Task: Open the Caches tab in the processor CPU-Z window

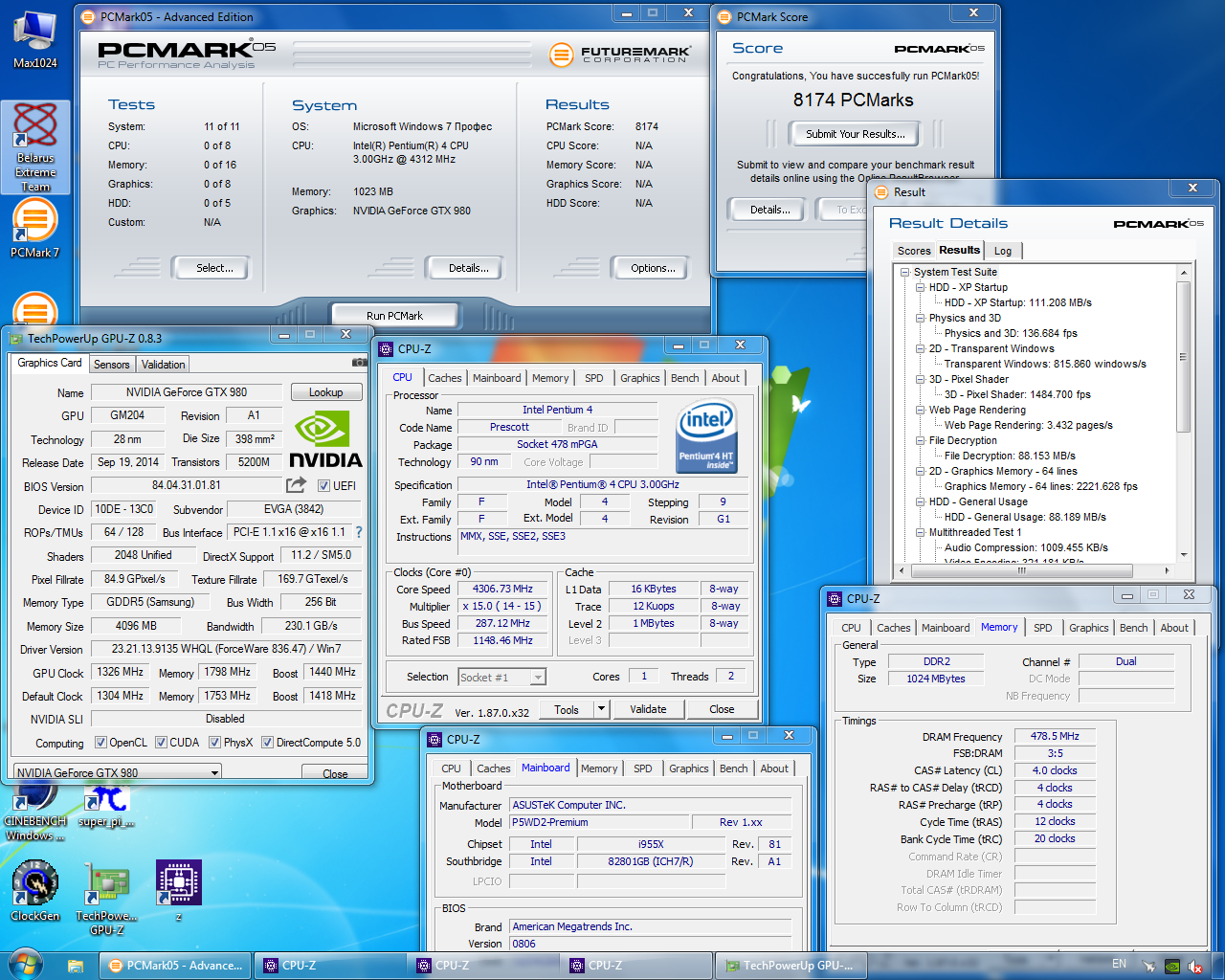Action: [445, 378]
